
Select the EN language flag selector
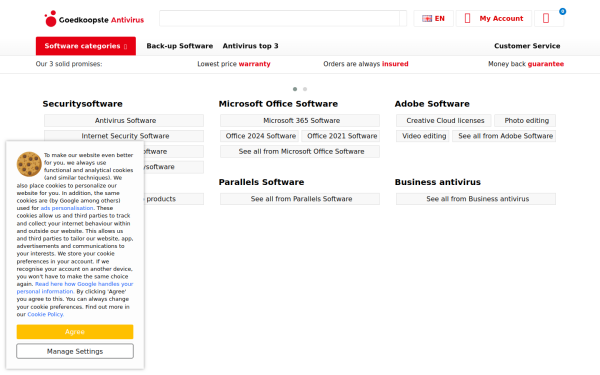click(x=433, y=18)
